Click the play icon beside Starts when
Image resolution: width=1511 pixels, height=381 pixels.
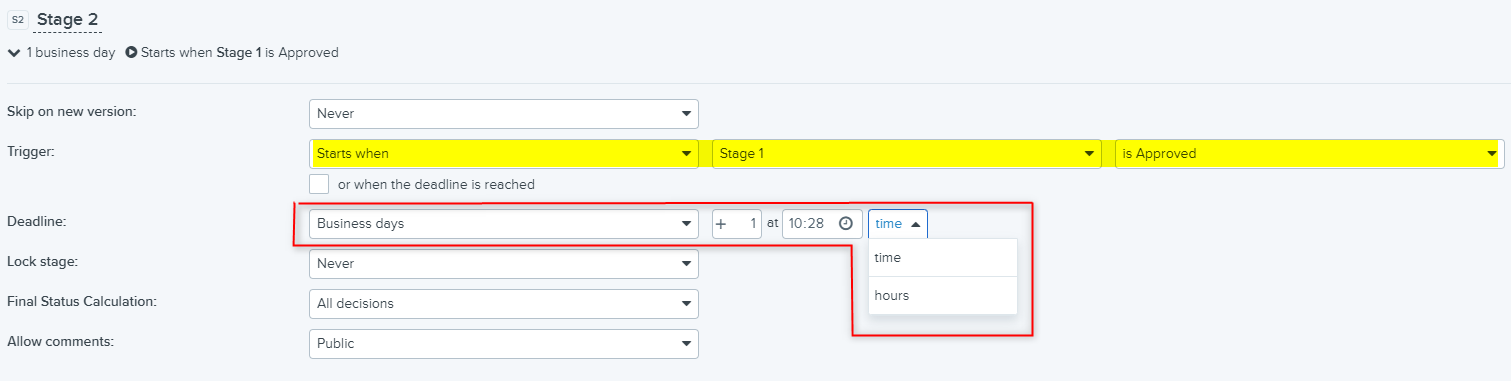131,53
